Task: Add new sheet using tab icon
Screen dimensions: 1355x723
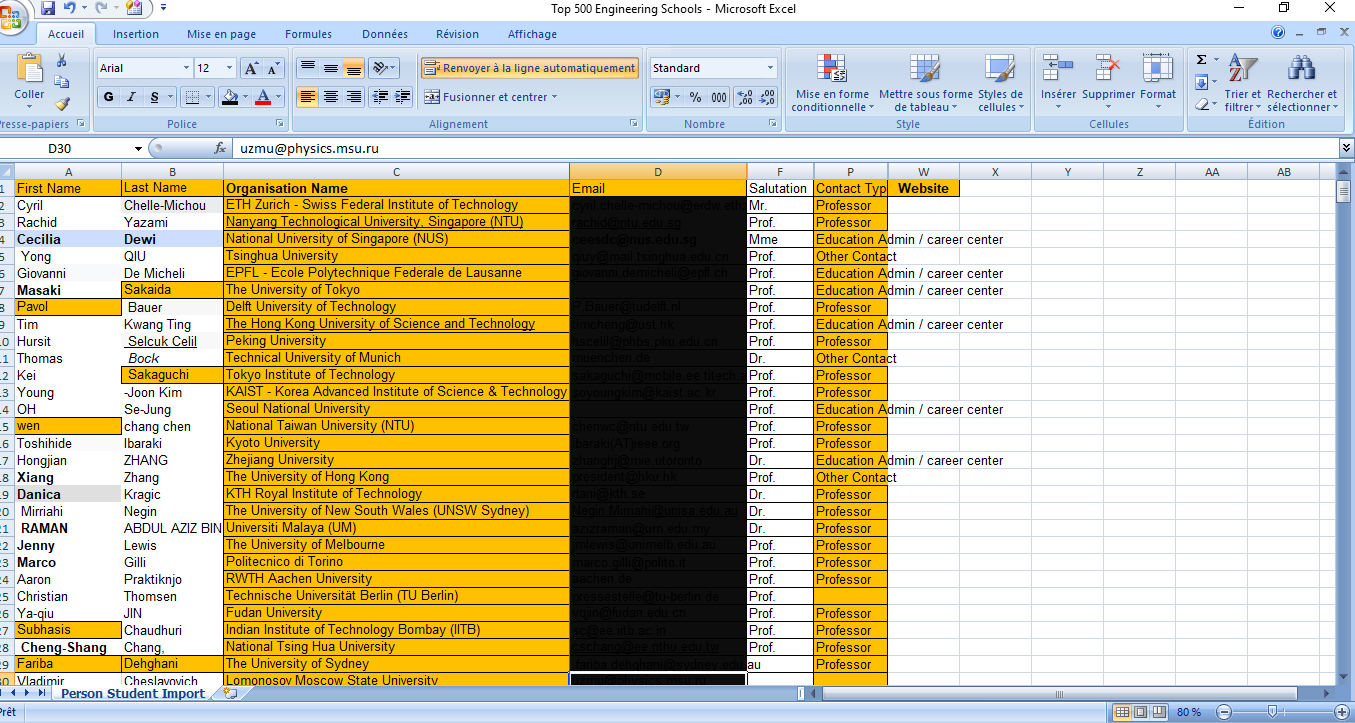Action: point(230,693)
